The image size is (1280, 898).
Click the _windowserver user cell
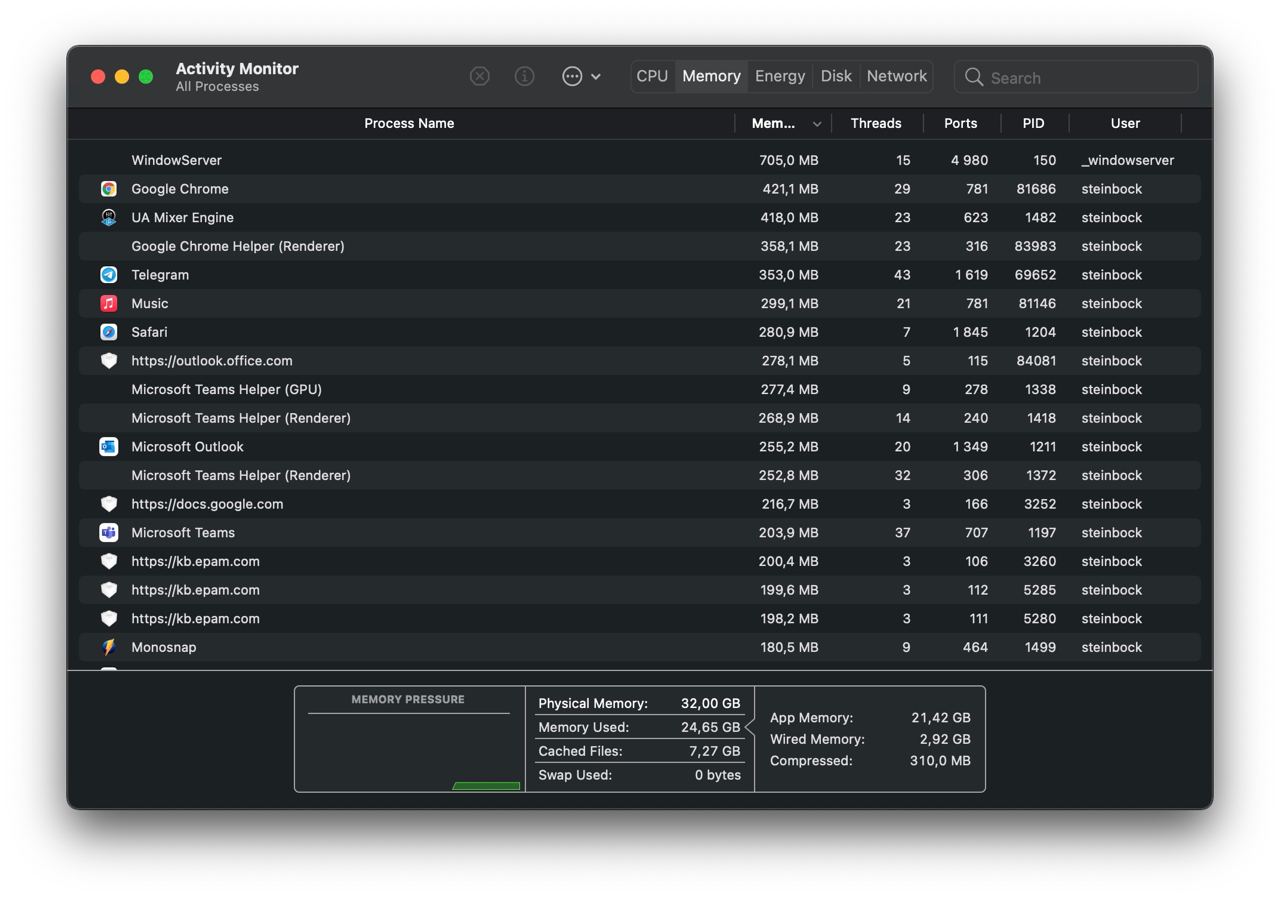[x=1128, y=160]
